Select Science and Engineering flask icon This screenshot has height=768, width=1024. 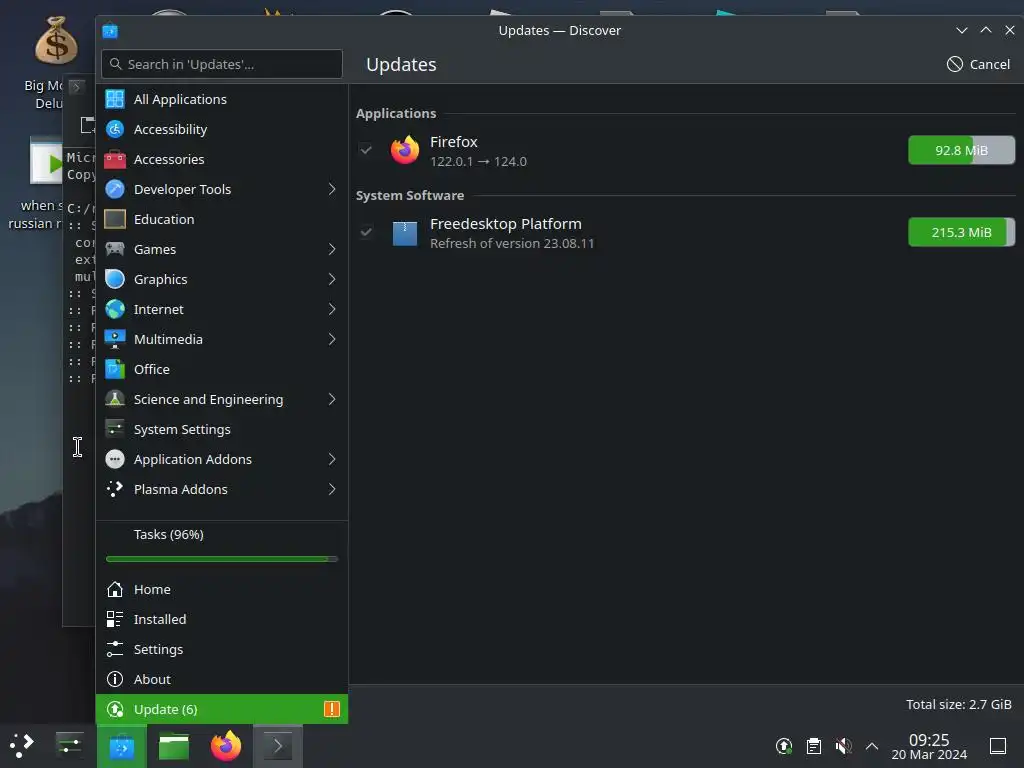pos(115,400)
